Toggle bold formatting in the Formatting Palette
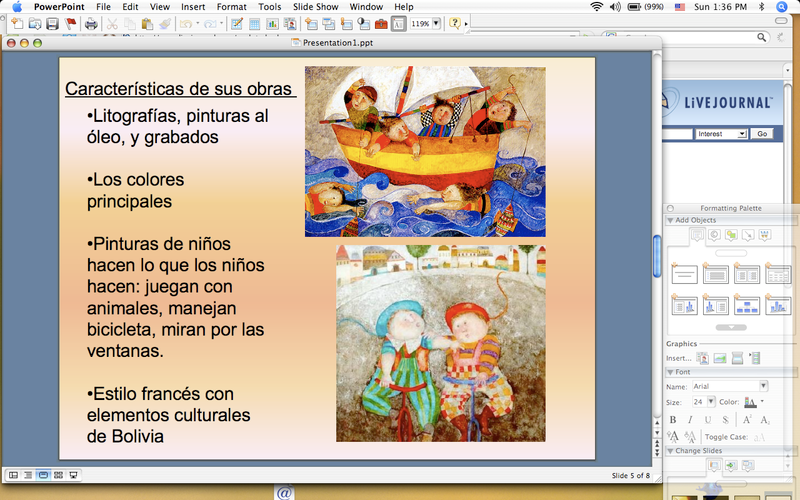Screen dimensions: 800x500 [673, 419]
